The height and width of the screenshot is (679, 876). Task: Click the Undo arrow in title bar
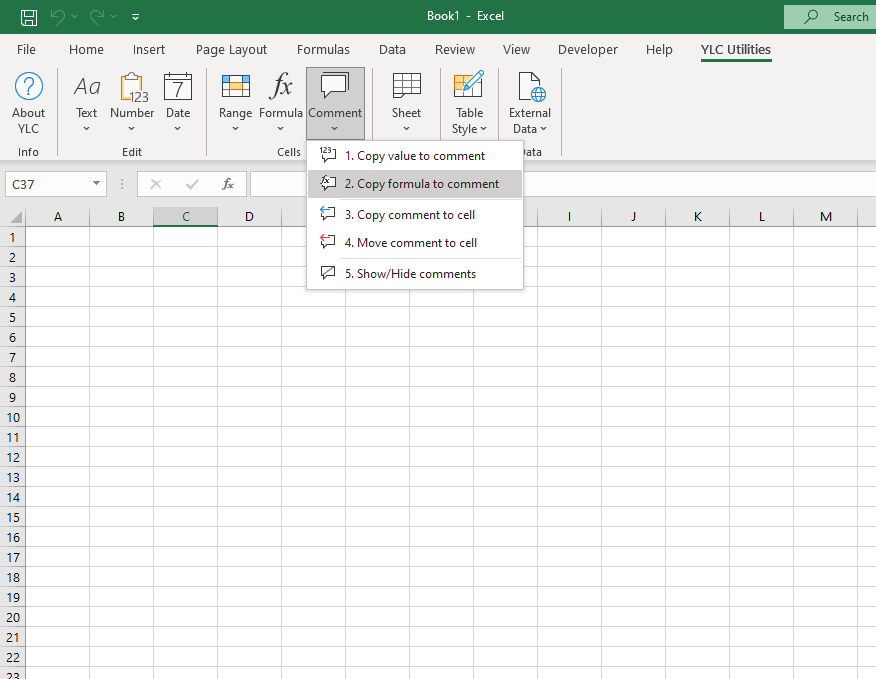coord(58,17)
